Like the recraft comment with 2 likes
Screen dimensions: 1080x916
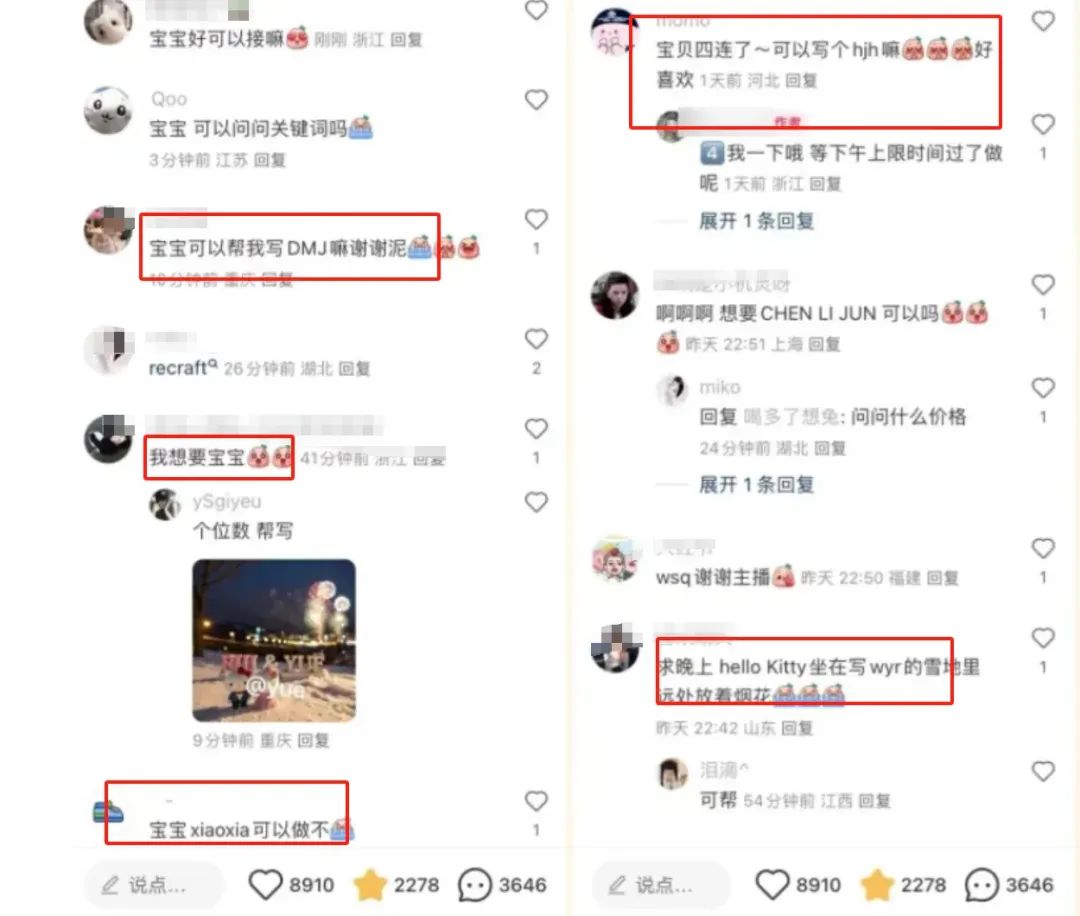click(x=536, y=339)
